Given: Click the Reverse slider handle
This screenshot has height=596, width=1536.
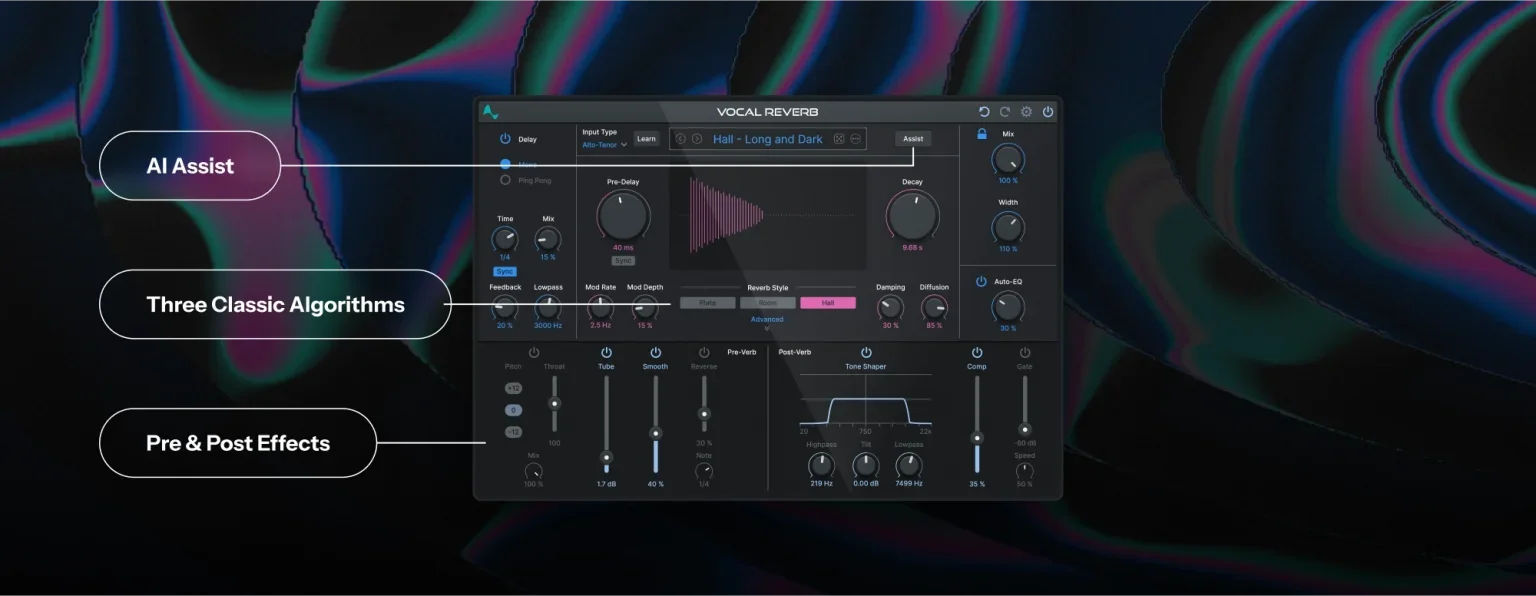Looking at the screenshot, I should [704, 413].
